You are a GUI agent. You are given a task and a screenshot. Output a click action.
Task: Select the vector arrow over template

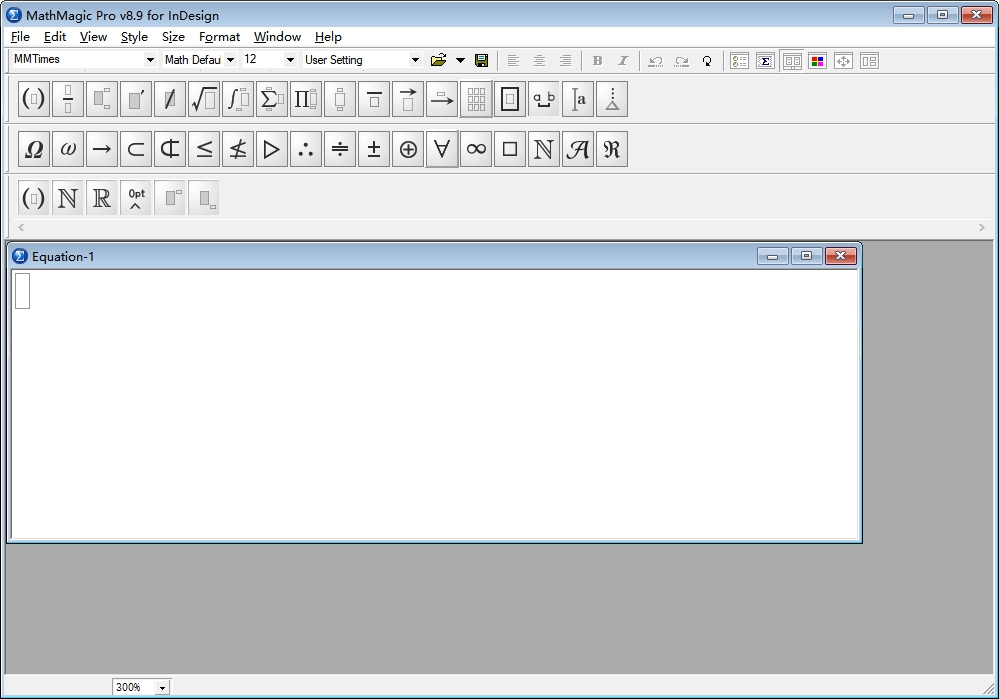(x=408, y=99)
